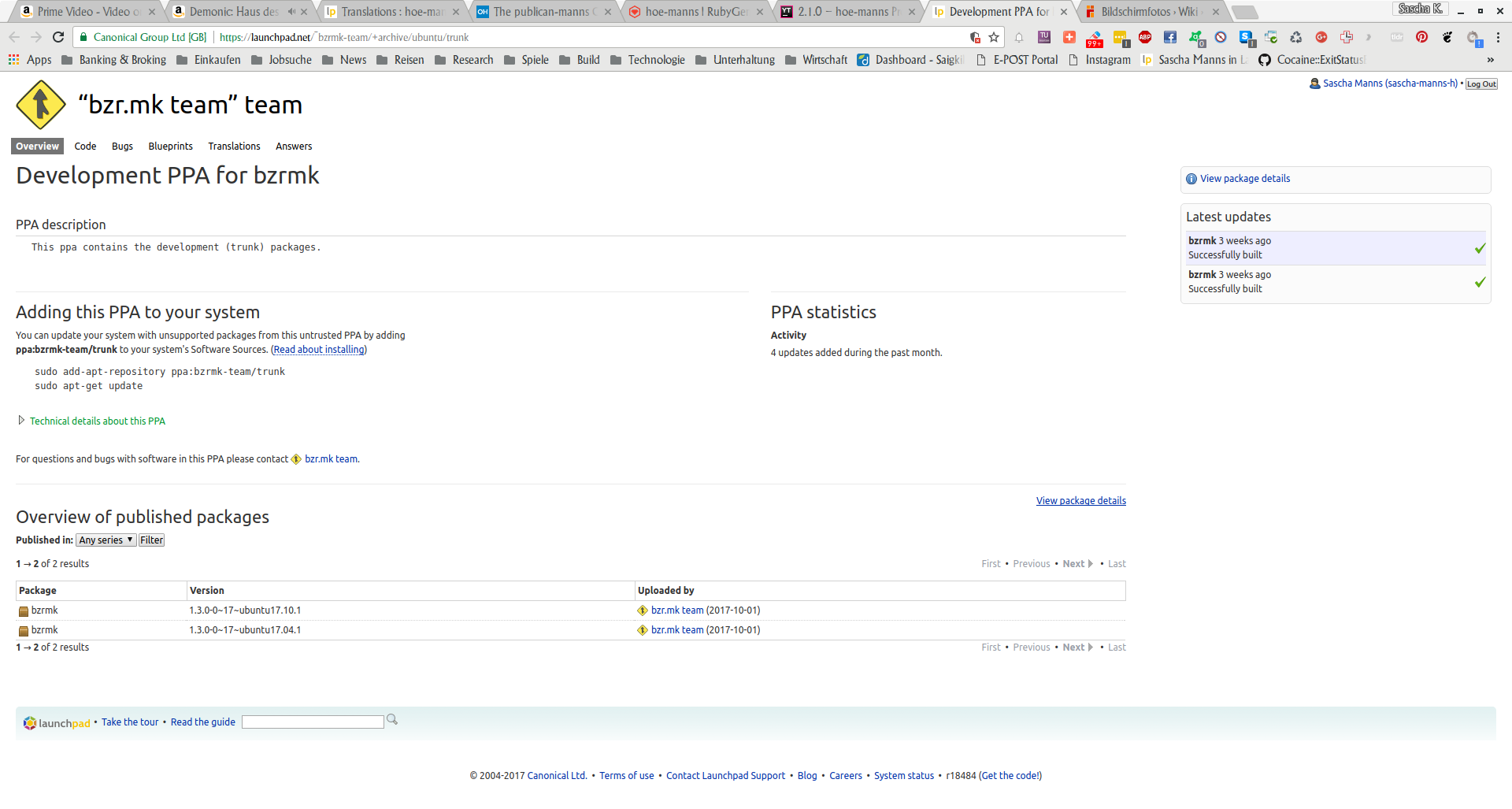This screenshot has height=809, width=1512.
Task: Show more bookmarks with the chevron
Action: [1490, 60]
